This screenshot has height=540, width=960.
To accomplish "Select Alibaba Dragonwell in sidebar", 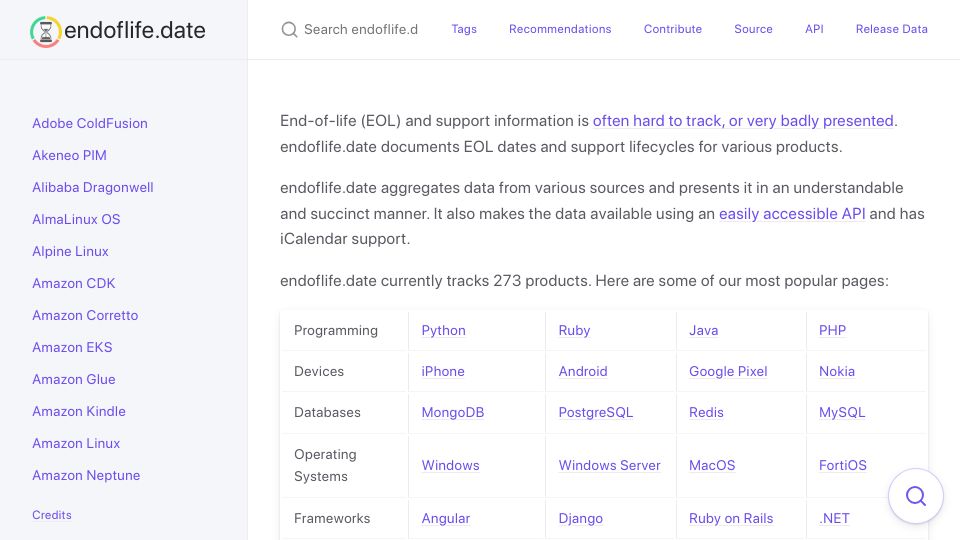I will [92, 187].
